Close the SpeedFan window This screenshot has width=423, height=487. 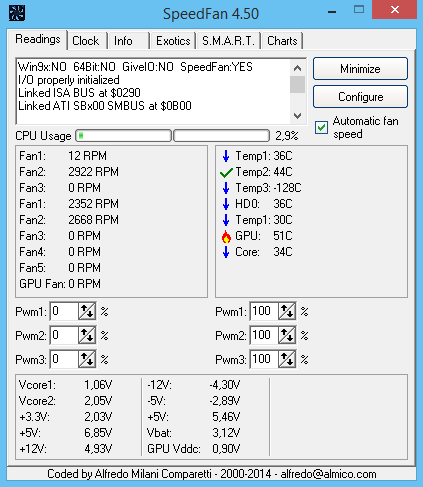click(x=395, y=10)
